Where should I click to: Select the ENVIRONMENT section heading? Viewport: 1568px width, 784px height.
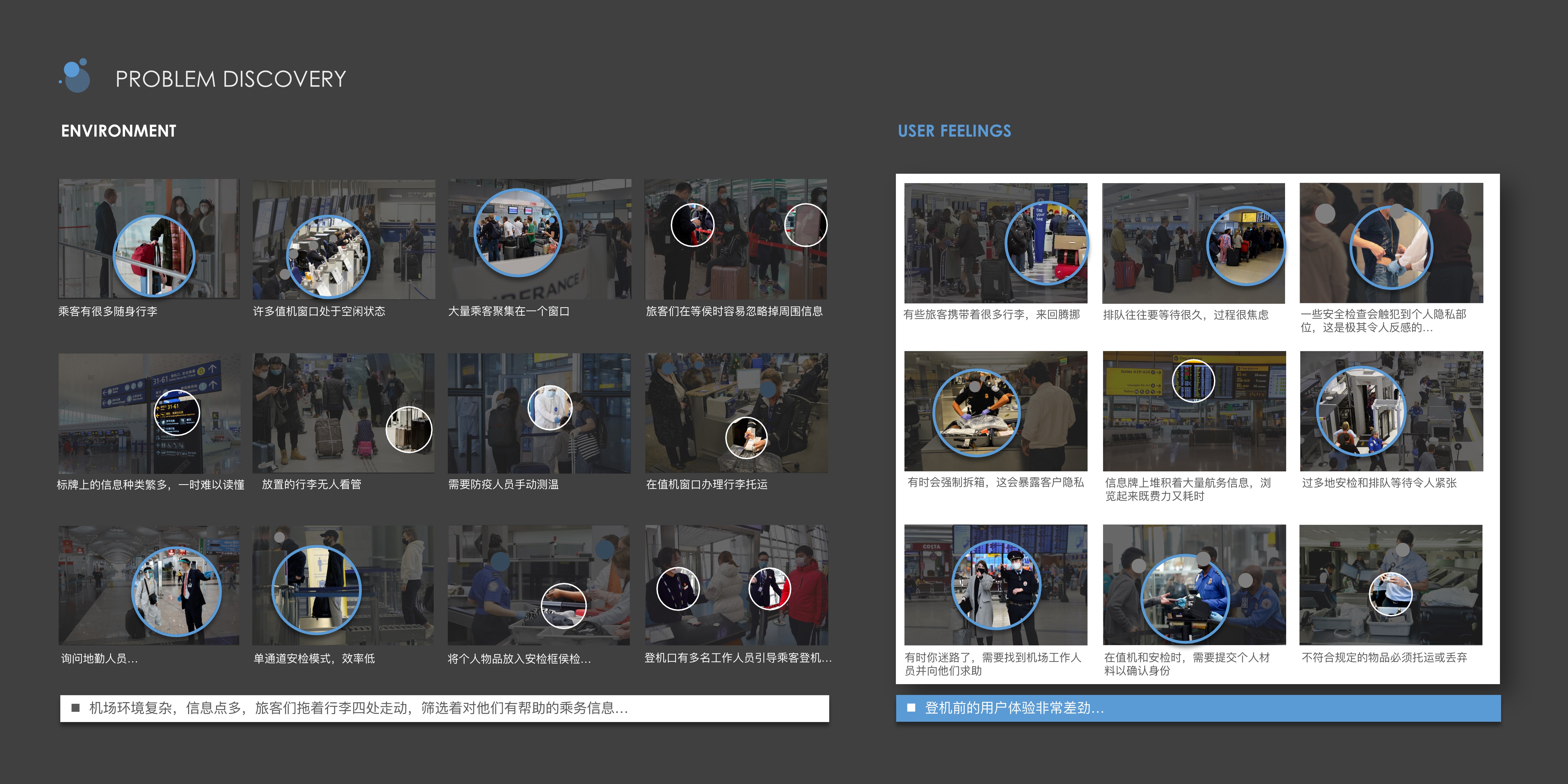(118, 131)
